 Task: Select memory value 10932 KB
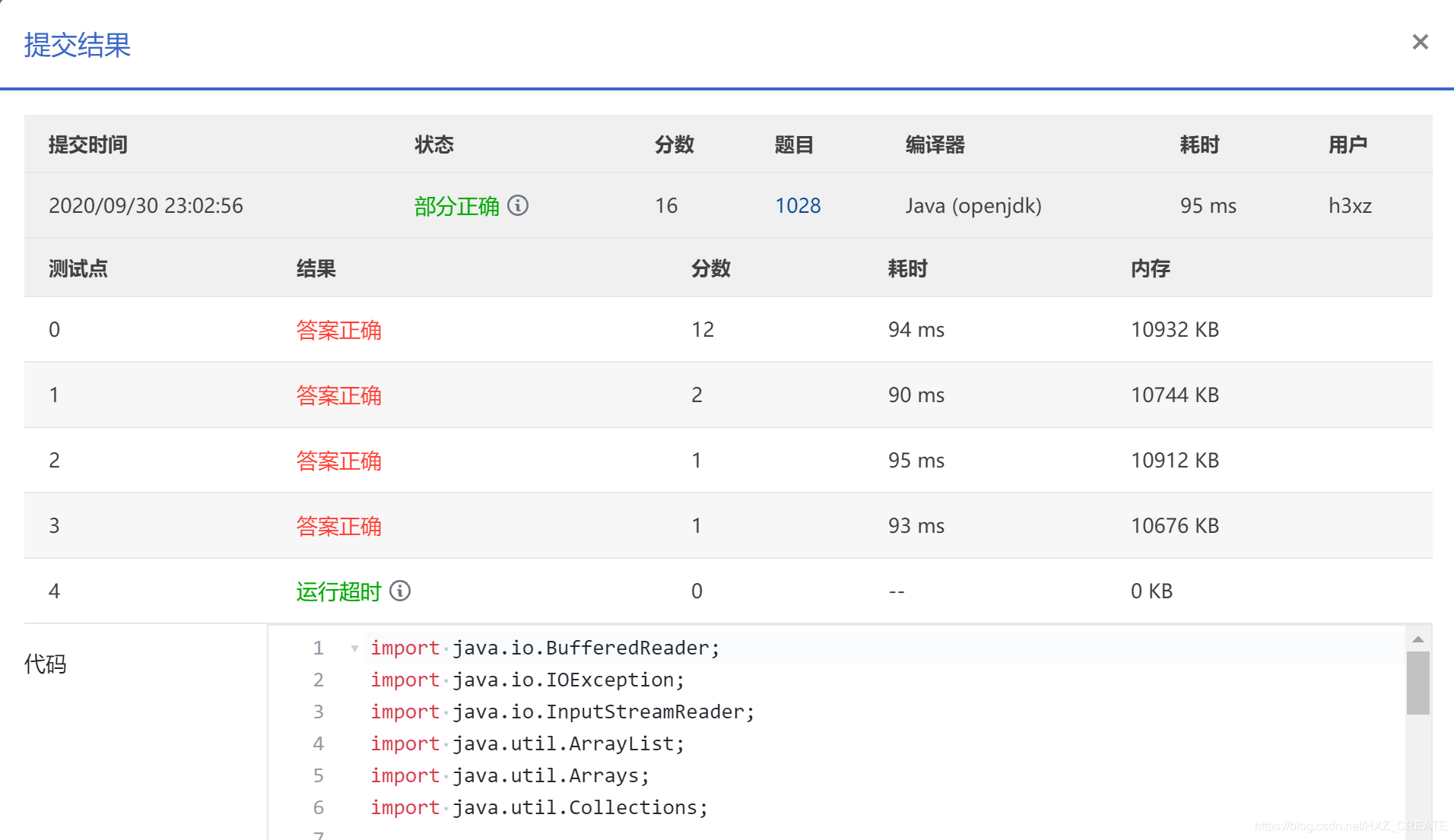click(1175, 330)
